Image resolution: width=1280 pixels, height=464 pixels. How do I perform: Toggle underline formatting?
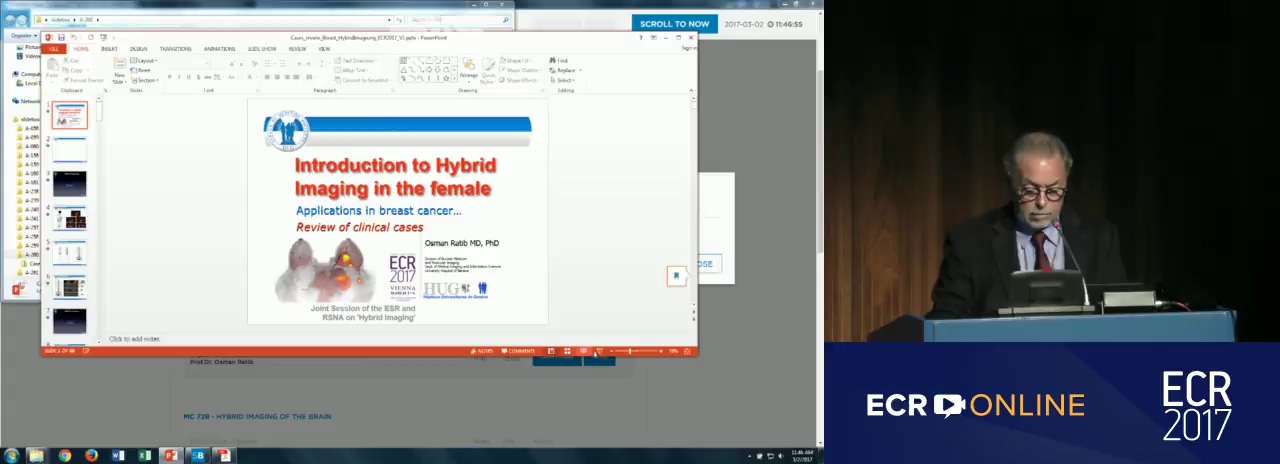[188, 77]
